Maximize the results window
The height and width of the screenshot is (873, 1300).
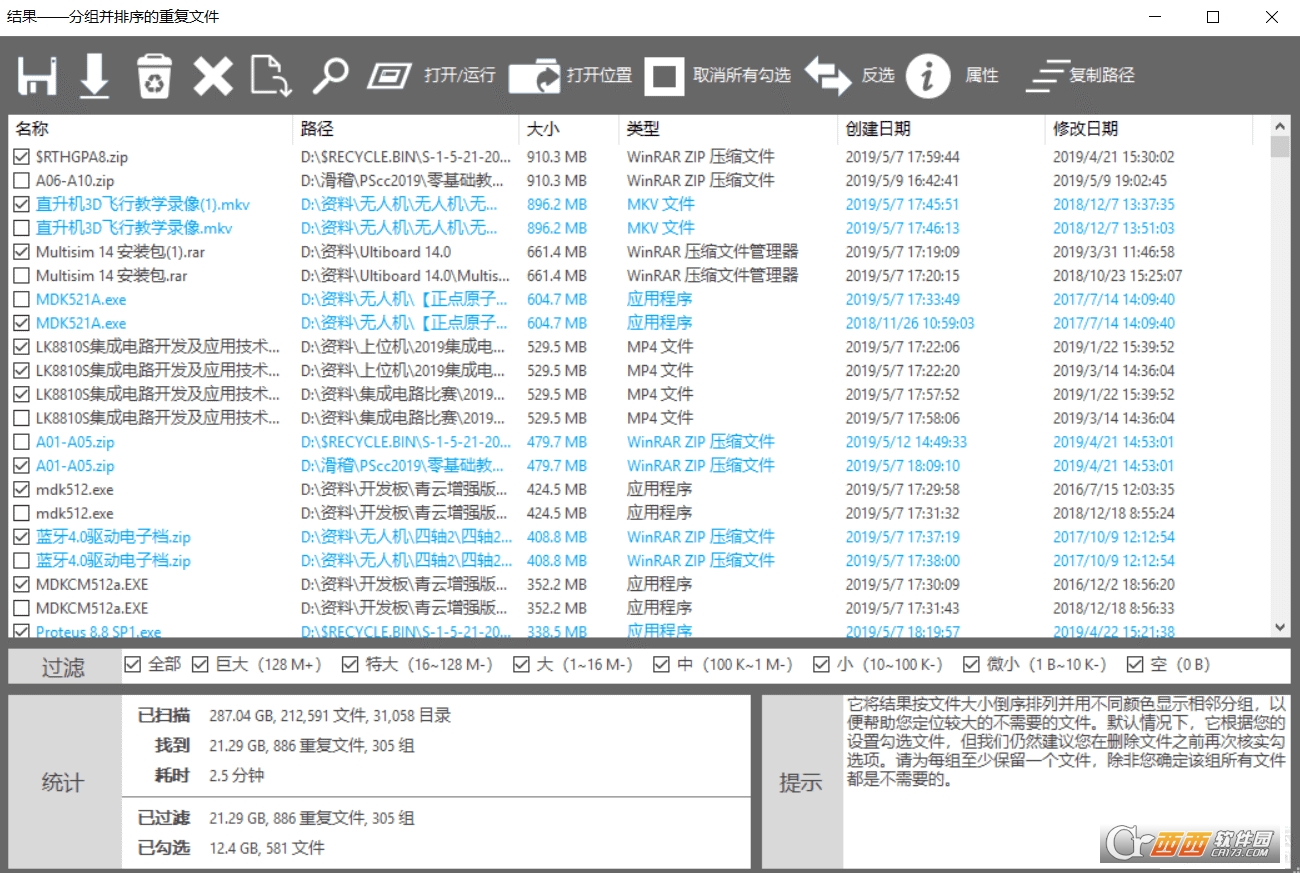pyautogui.click(x=1213, y=17)
